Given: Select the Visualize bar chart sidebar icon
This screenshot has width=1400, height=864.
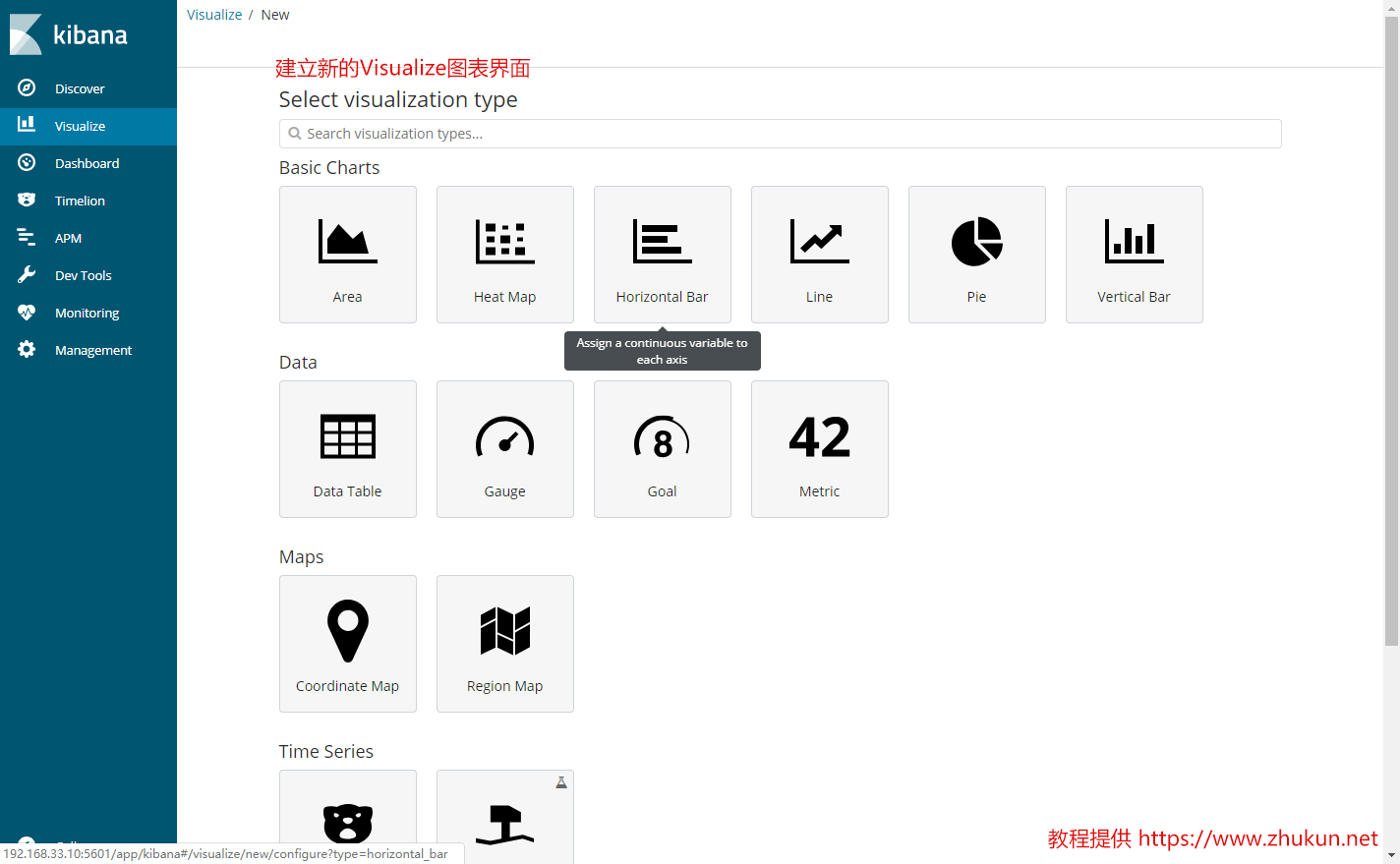Looking at the screenshot, I should pos(27,124).
